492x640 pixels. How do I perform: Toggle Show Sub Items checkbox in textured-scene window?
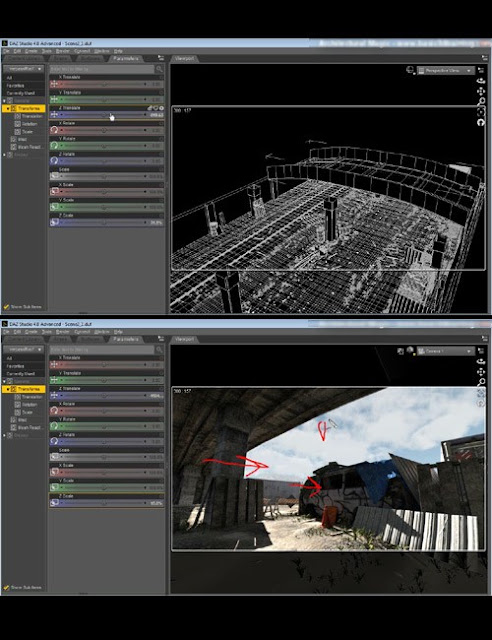coord(6,587)
